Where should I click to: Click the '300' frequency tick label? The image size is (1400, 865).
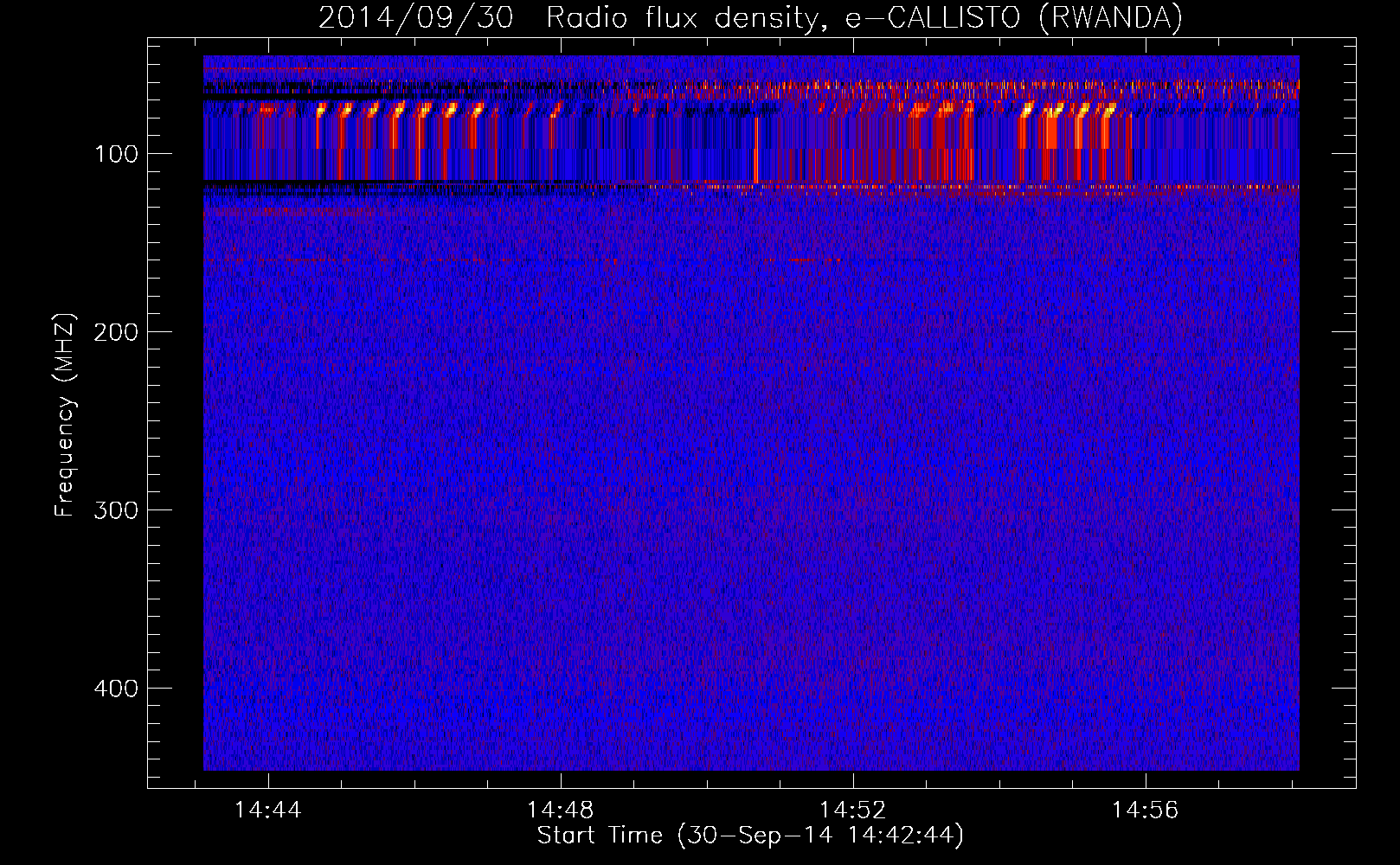pos(116,510)
